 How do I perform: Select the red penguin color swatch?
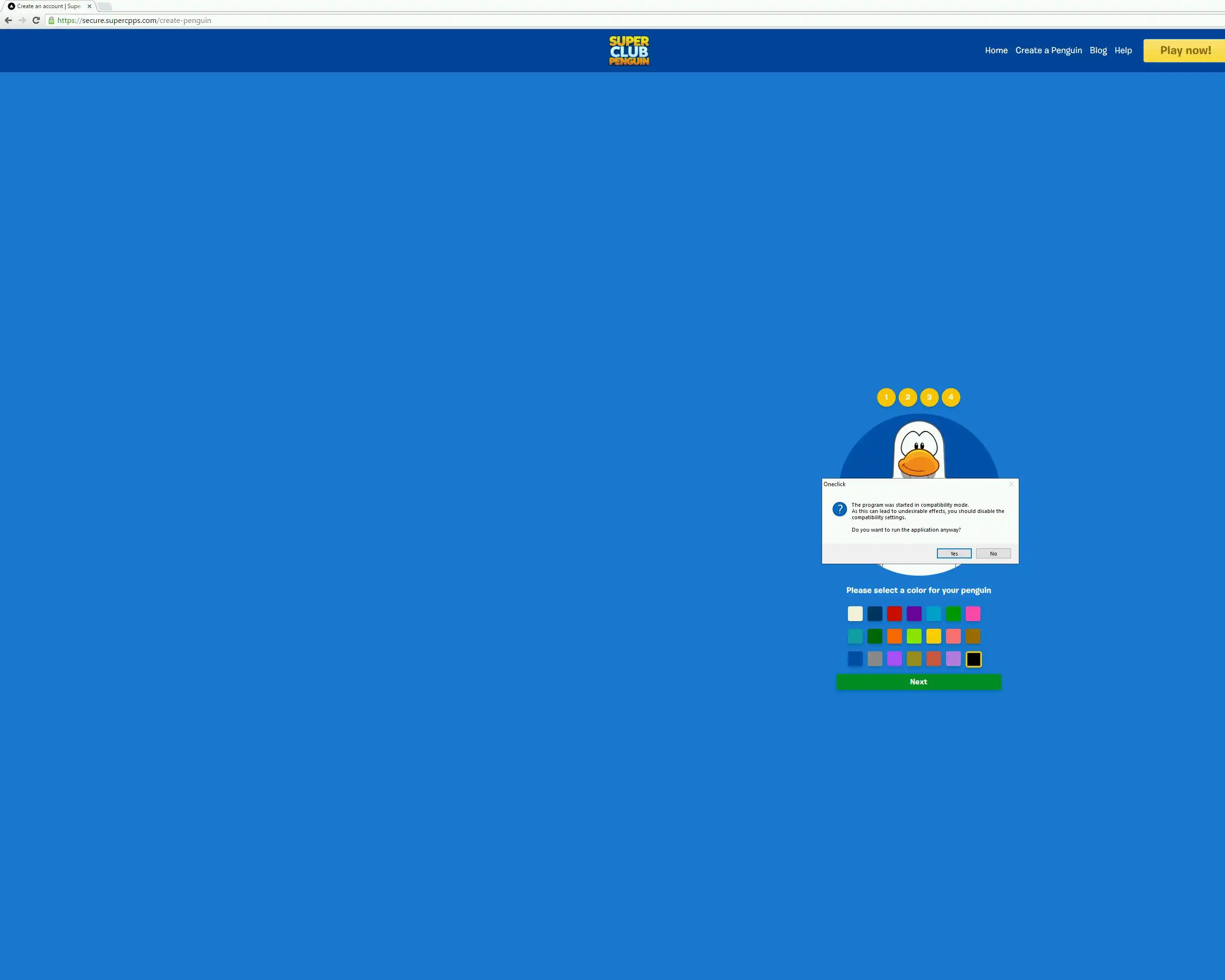(894, 613)
